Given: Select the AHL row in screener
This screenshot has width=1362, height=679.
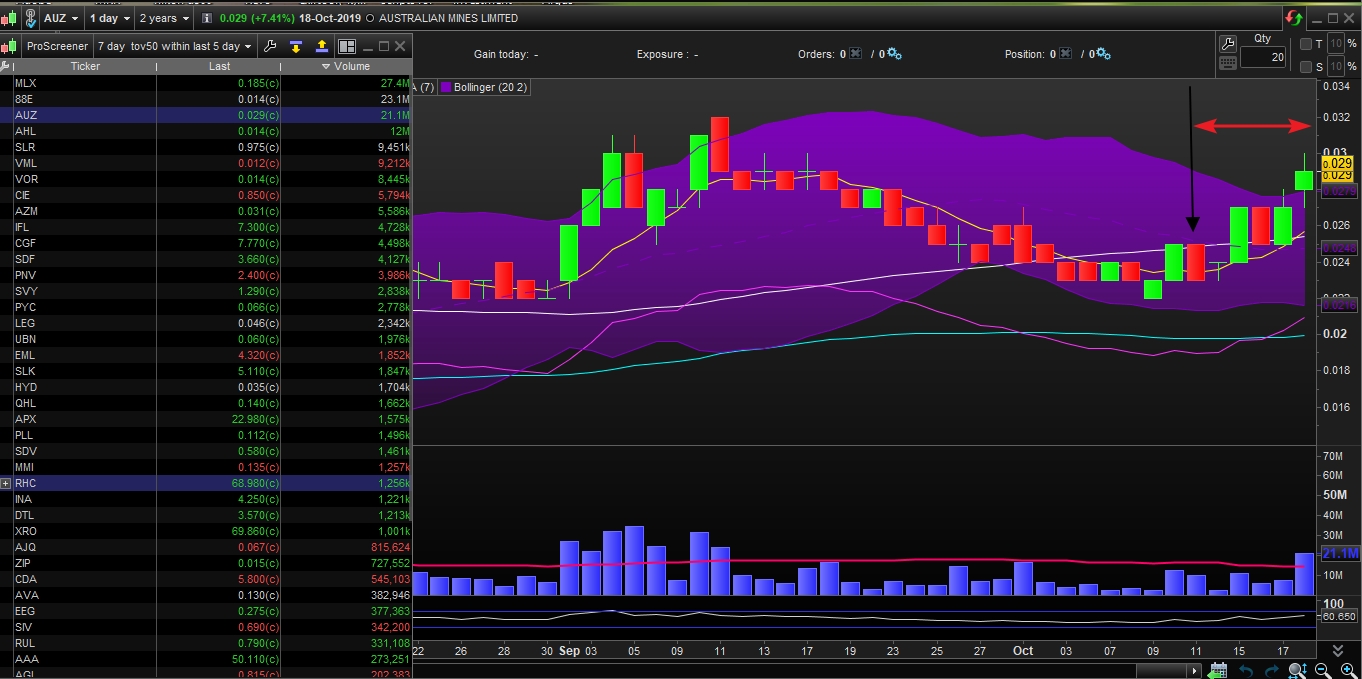Looking at the screenshot, I should click(206, 131).
